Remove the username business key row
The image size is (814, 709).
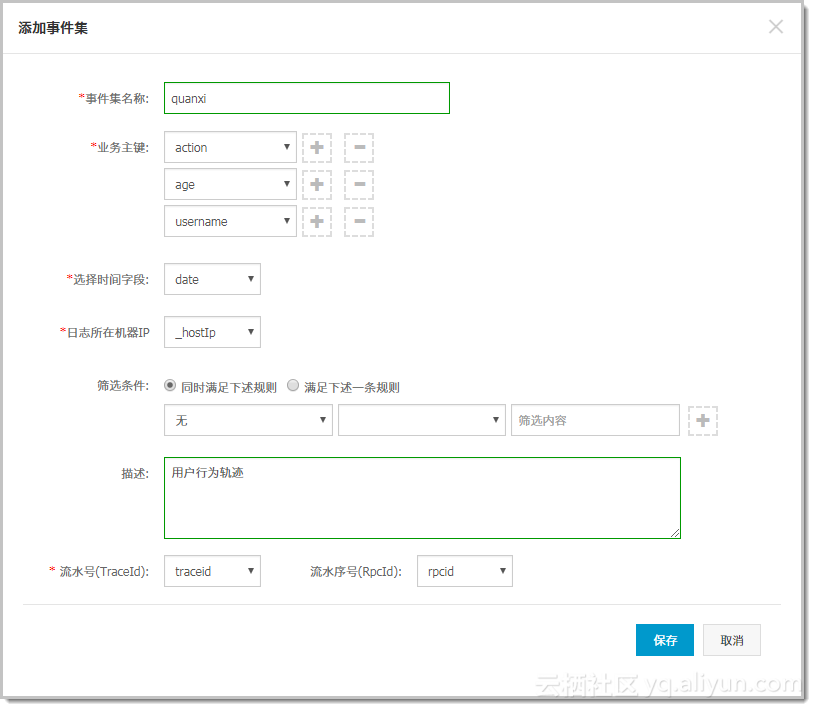[x=359, y=222]
